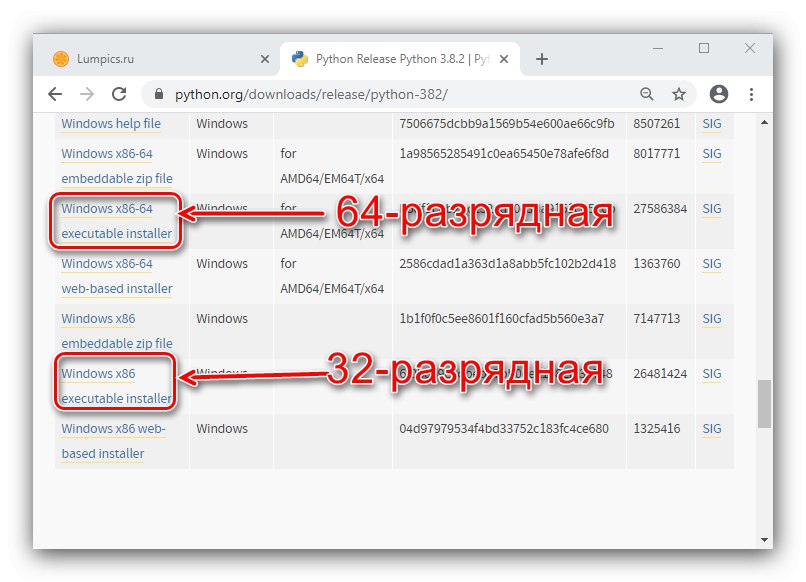This screenshot has height=582, width=806.
Task: View site info via padlock icon
Action: (159, 94)
